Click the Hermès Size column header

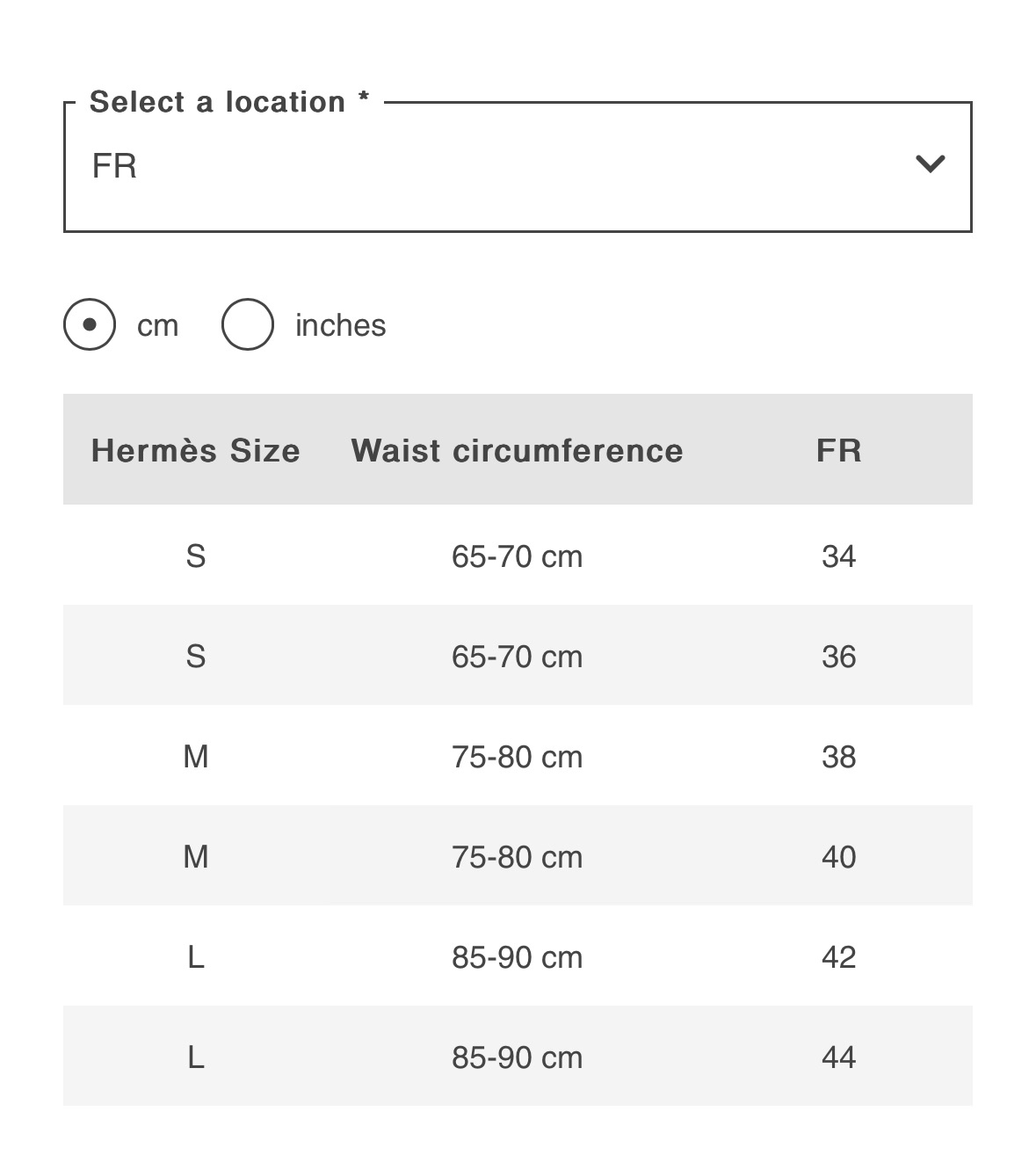tap(195, 450)
